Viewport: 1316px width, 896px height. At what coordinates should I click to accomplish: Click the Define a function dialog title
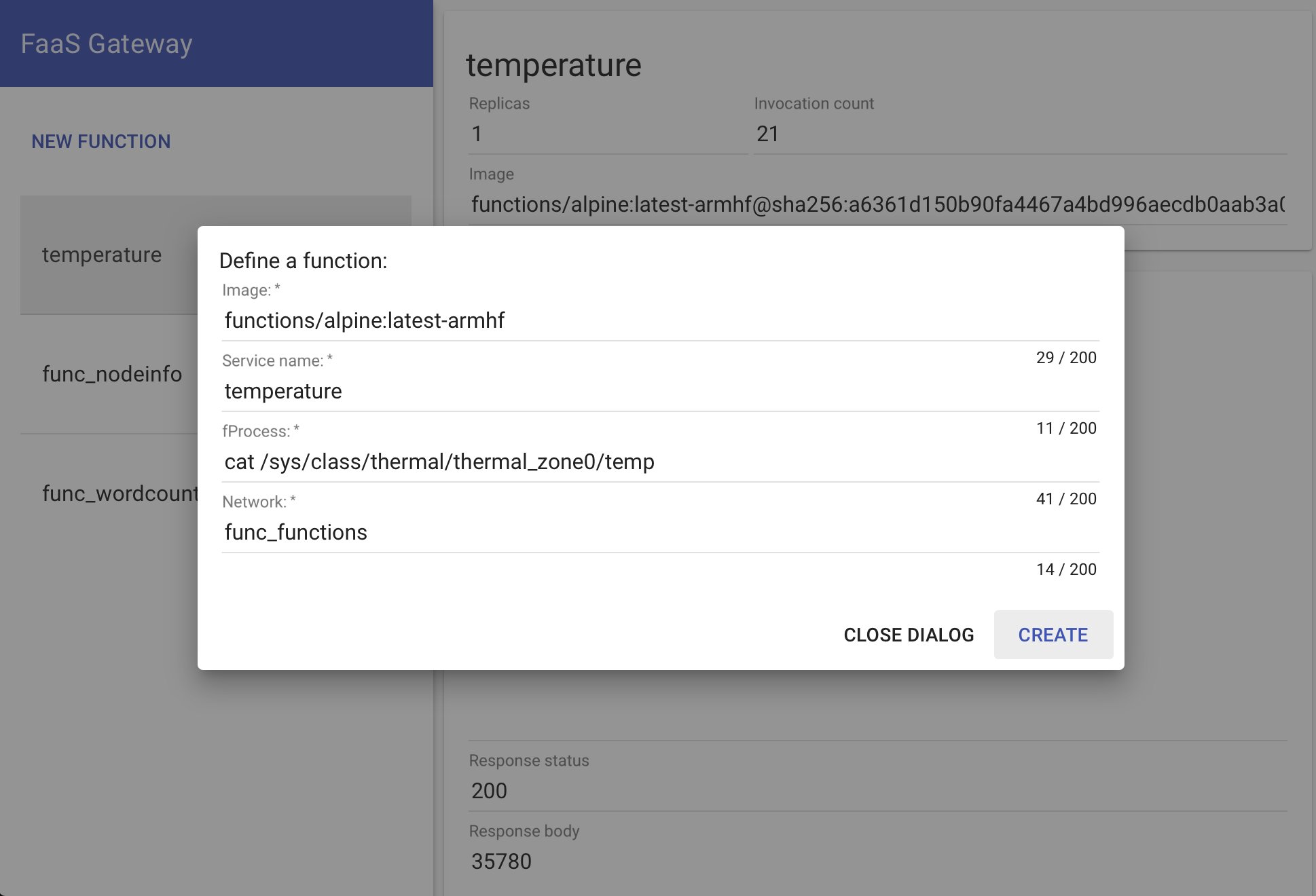click(303, 261)
